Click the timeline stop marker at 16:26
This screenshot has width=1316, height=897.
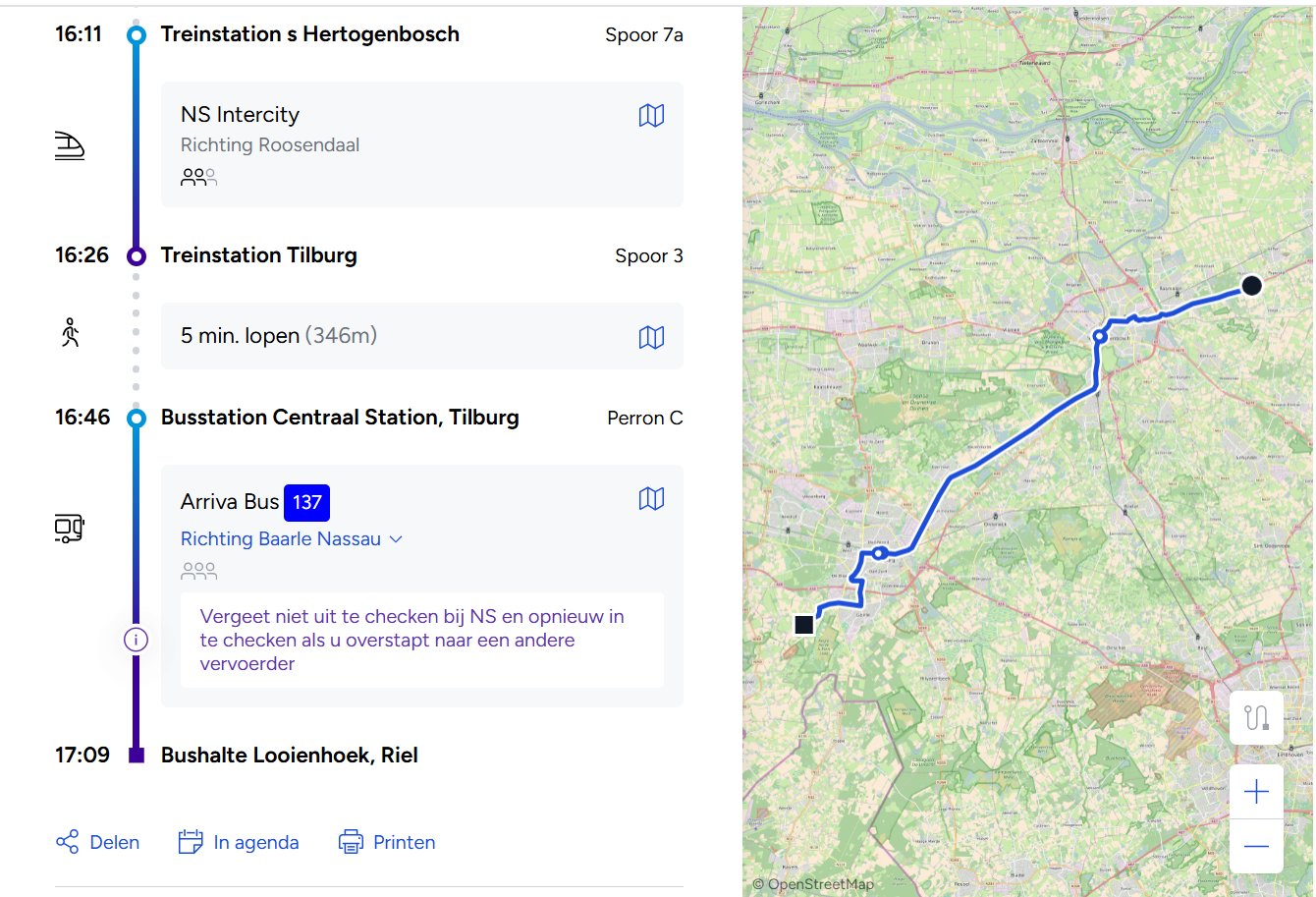(x=137, y=256)
